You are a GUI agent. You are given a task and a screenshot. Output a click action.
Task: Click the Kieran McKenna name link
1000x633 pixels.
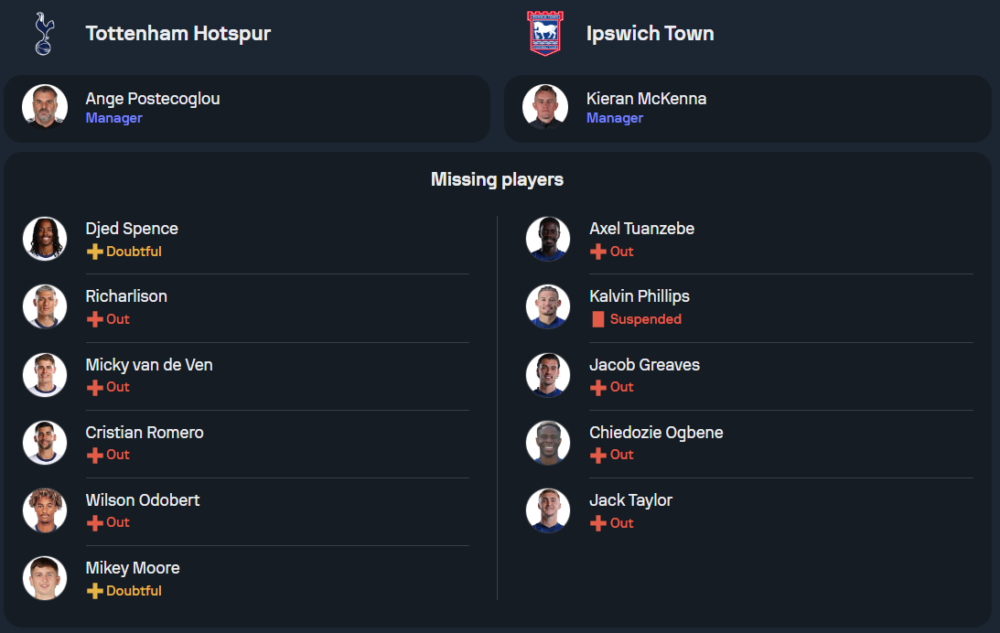646,99
